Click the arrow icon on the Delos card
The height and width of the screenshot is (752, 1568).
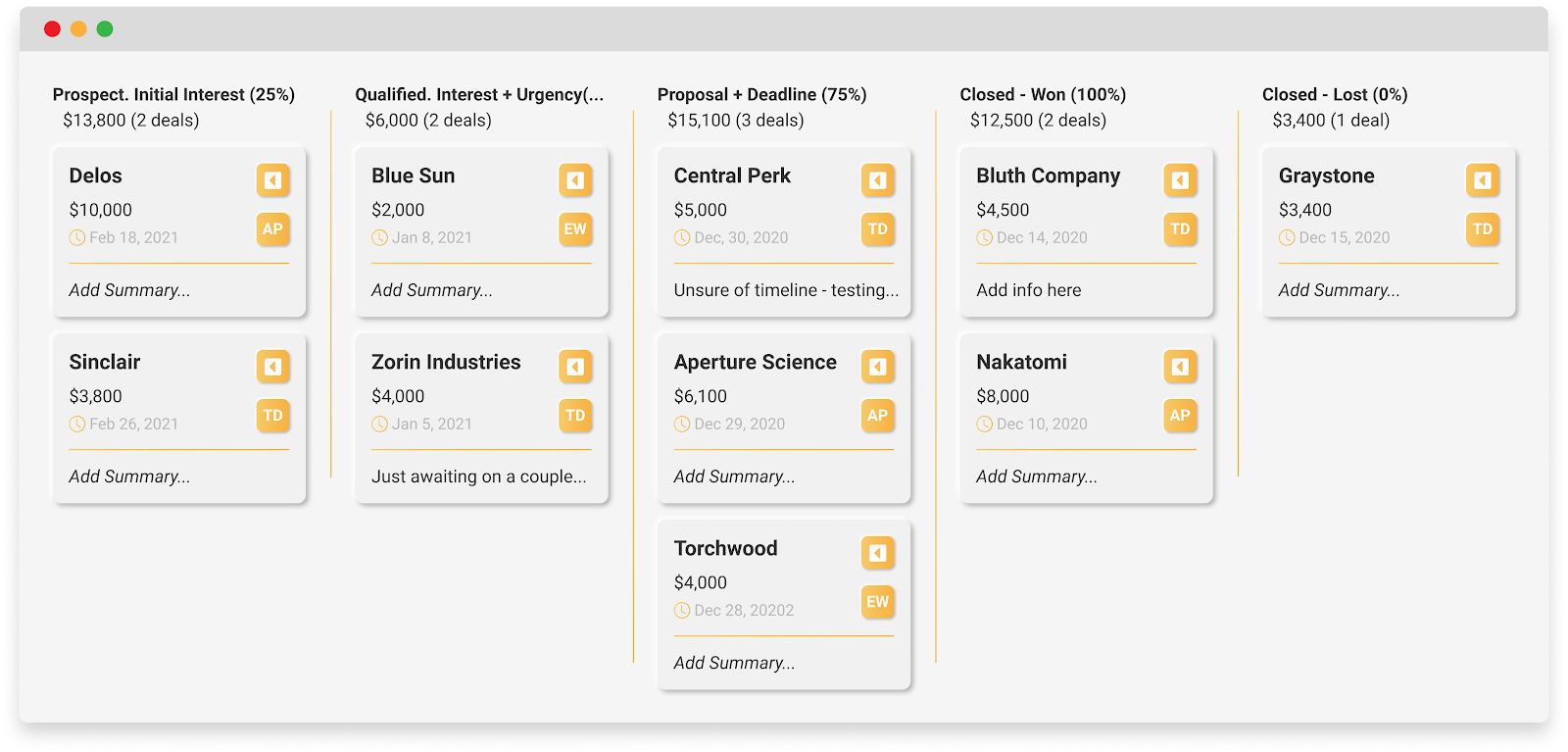(x=272, y=180)
